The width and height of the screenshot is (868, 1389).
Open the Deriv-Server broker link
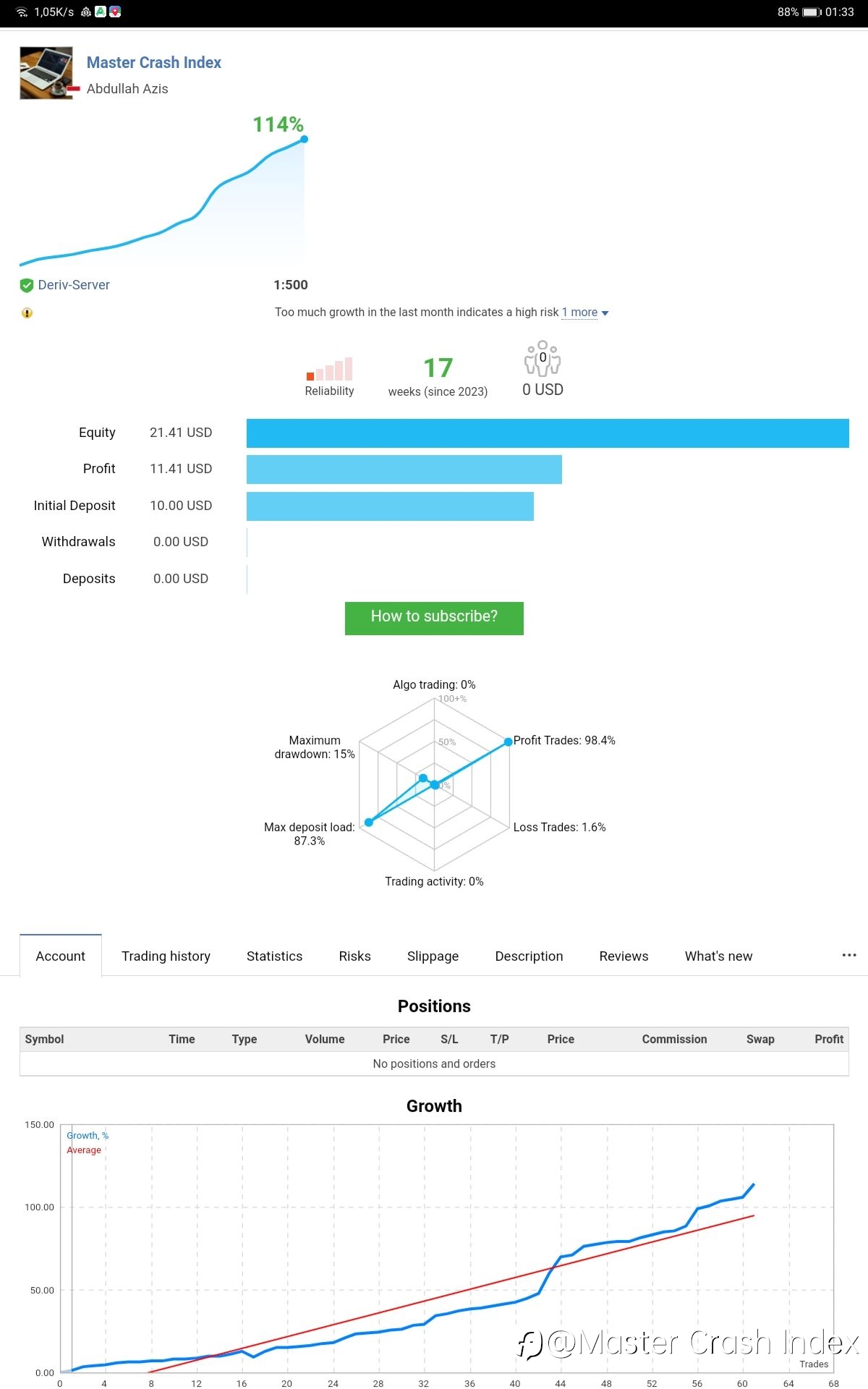[74, 285]
